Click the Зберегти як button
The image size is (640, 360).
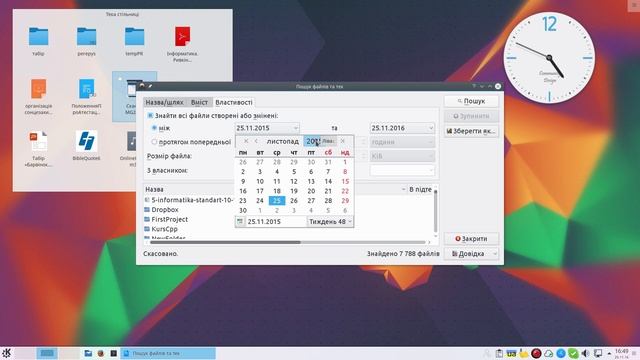point(471,131)
